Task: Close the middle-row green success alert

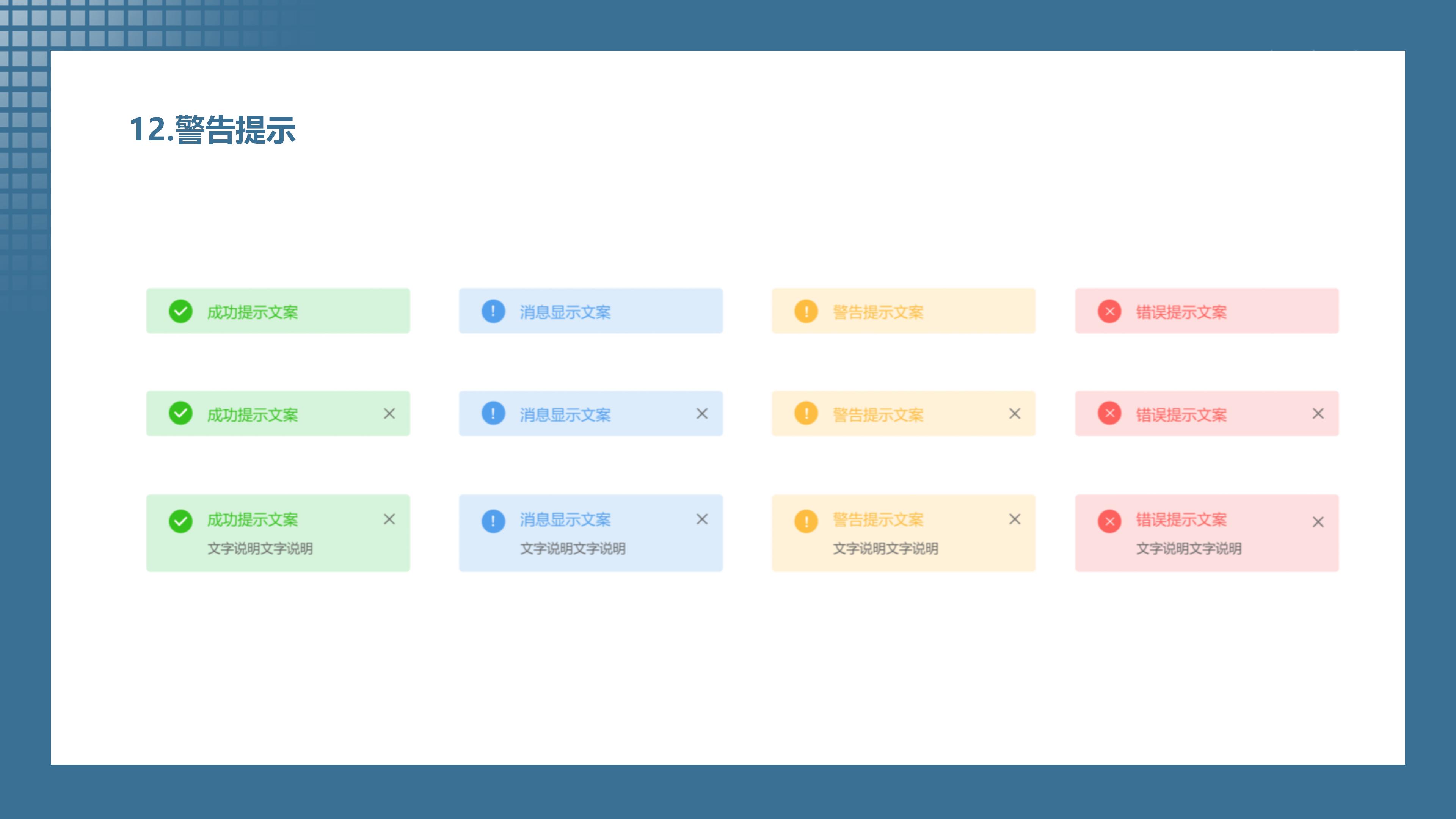Action: click(x=389, y=414)
